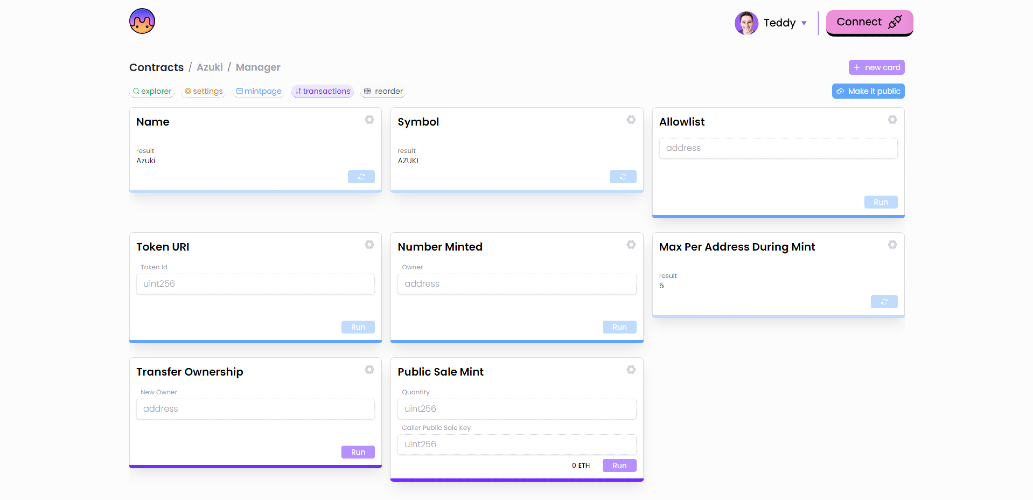1033x500 pixels.
Task: Focus the New Owner address field
Action: click(x=255, y=409)
